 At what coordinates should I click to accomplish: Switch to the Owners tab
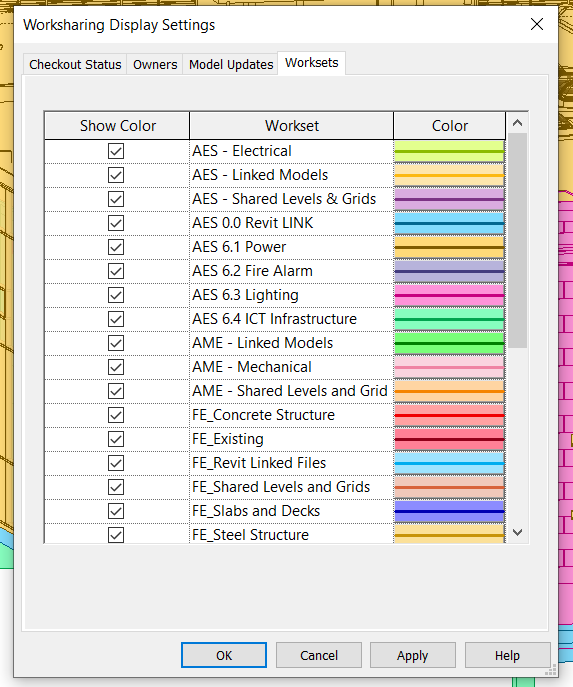click(155, 64)
